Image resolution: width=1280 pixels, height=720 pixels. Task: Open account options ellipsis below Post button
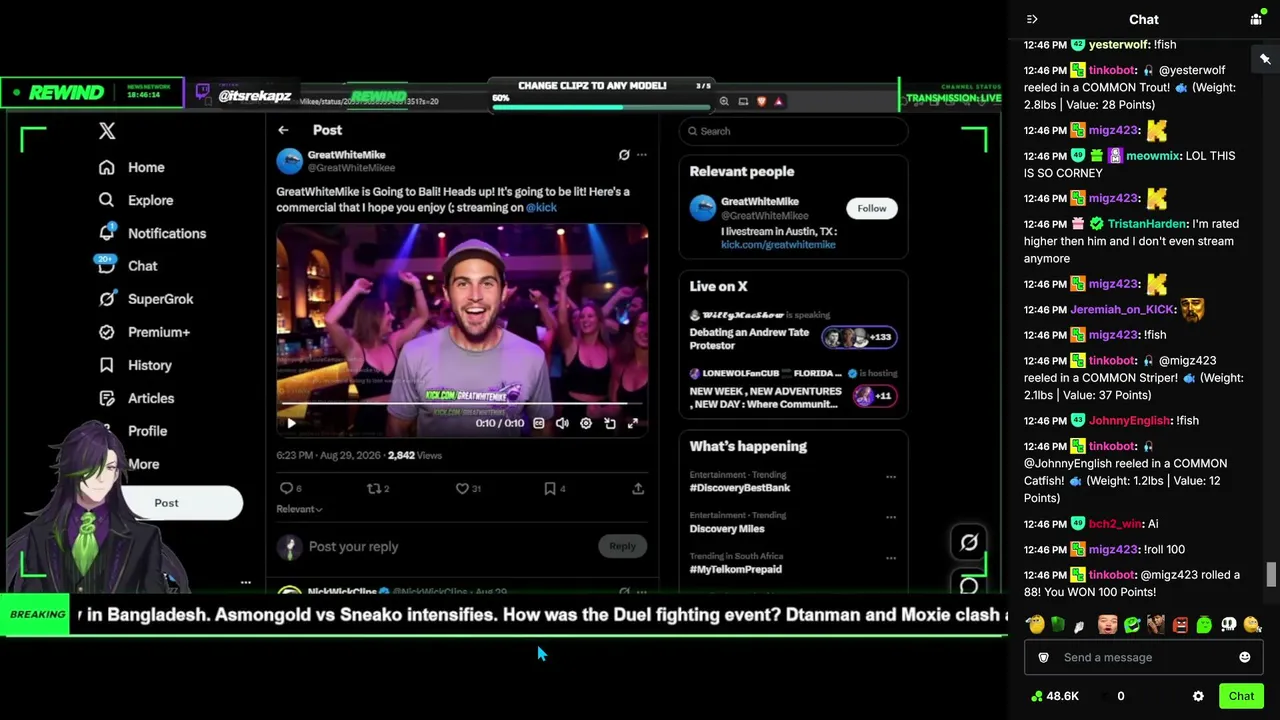[x=246, y=582]
